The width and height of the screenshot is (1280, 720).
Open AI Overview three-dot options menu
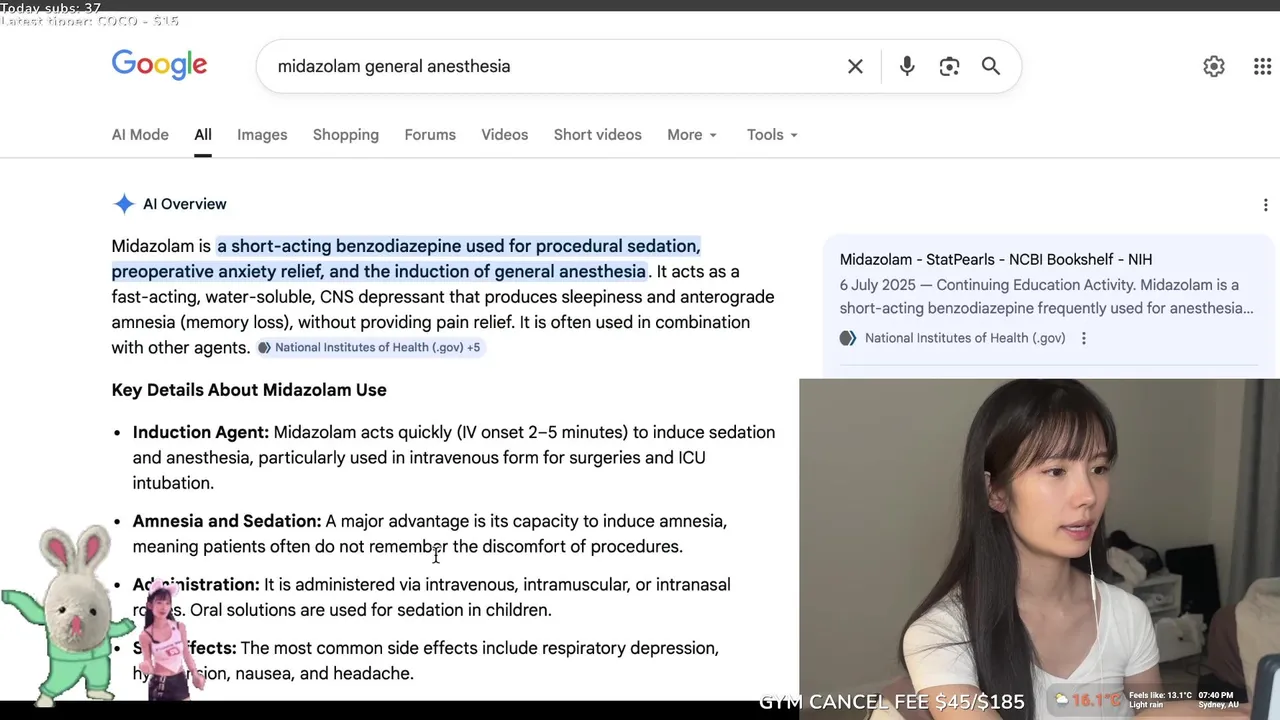click(1266, 205)
